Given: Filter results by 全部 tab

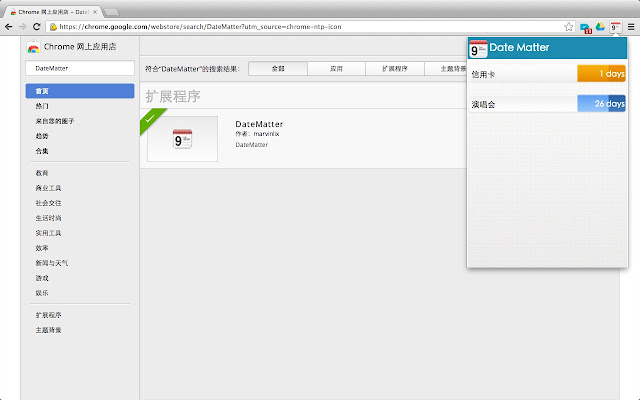Looking at the screenshot, I should coord(278,69).
